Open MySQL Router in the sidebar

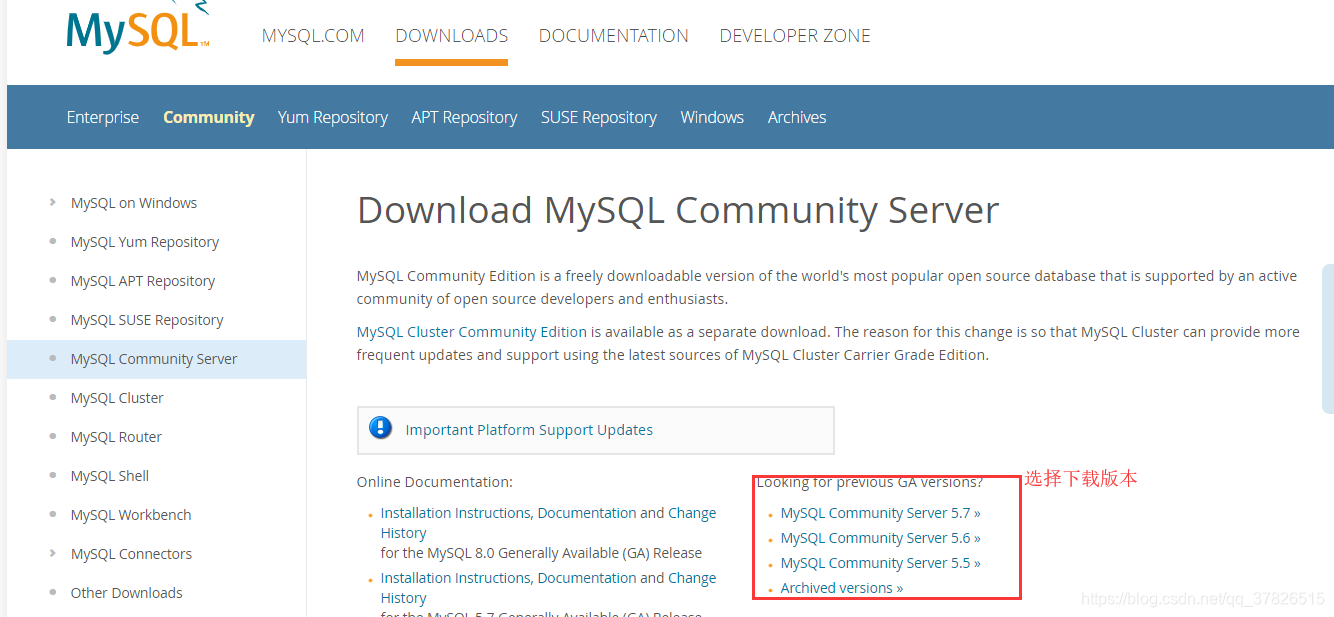coord(116,437)
